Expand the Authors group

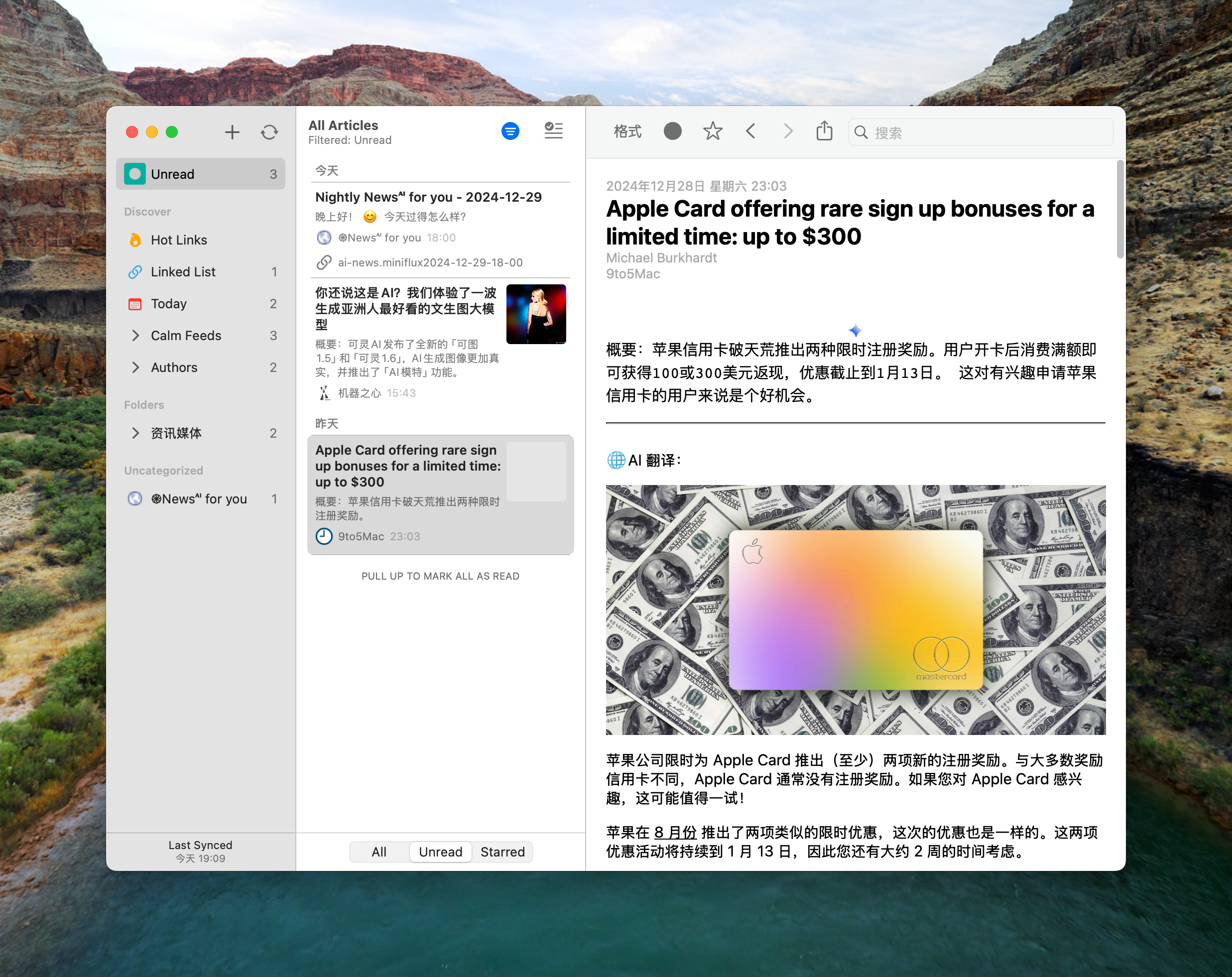pos(135,367)
